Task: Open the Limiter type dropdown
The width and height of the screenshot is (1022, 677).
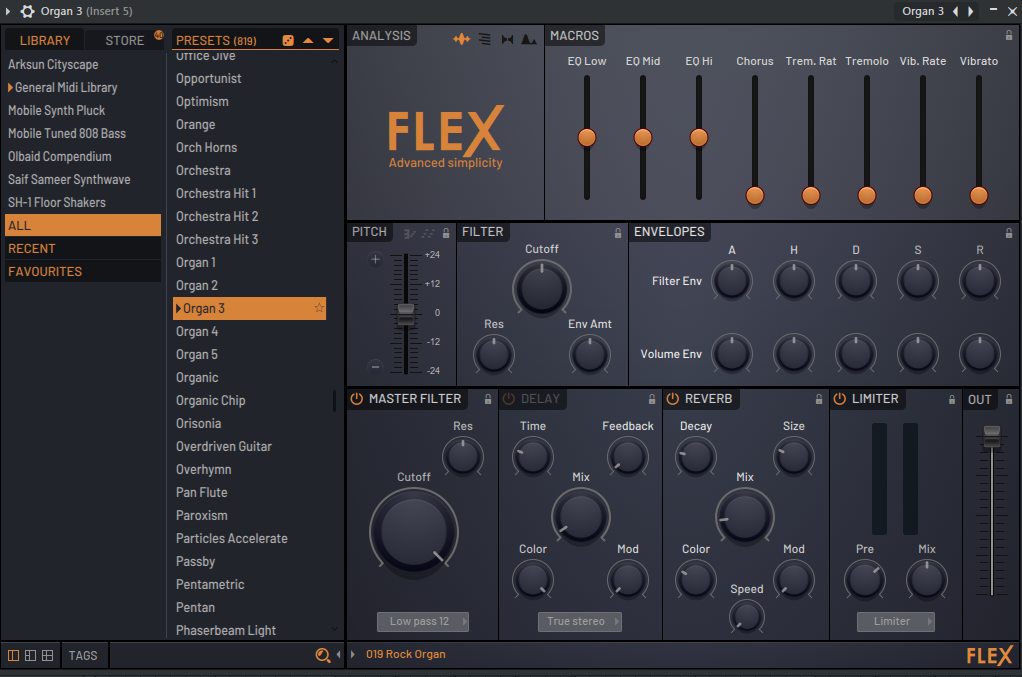Action: click(896, 622)
